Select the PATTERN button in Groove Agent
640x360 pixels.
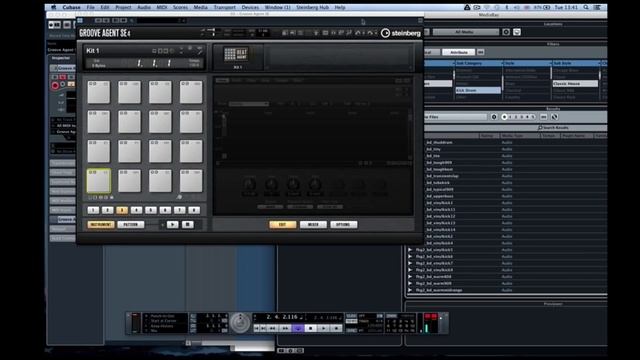131,224
